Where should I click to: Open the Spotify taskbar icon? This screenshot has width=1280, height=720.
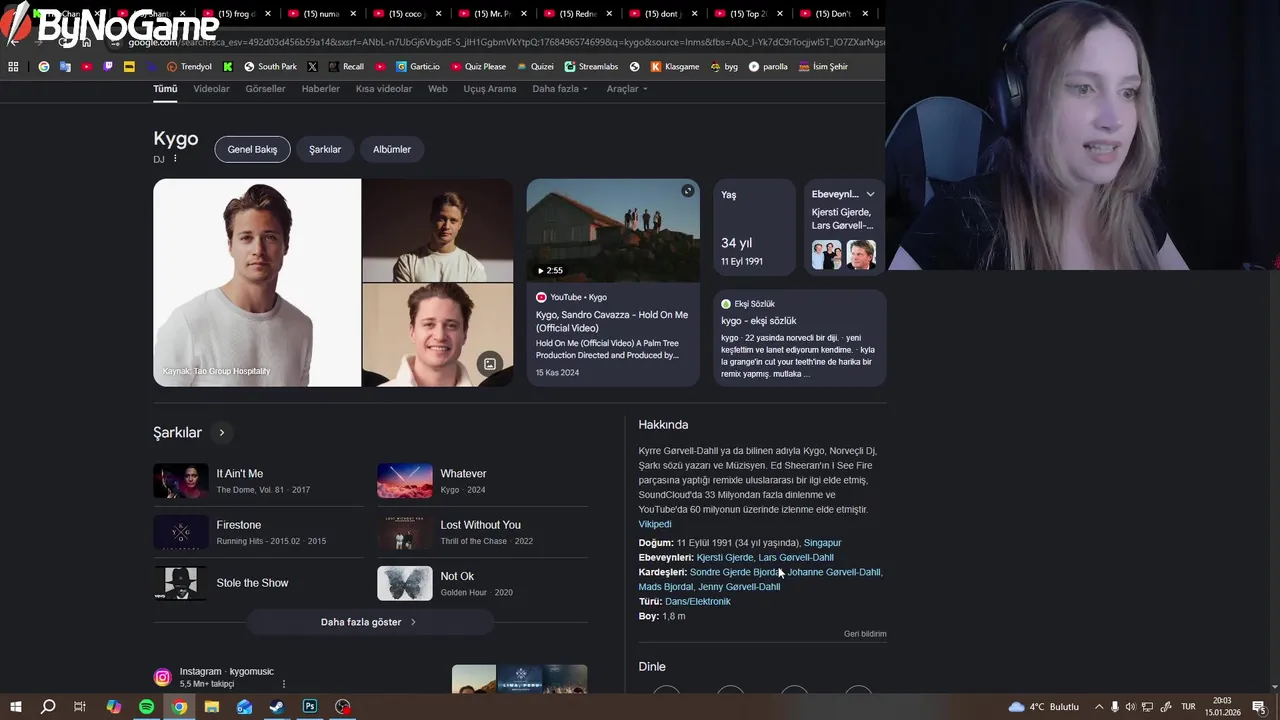[x=146, y=706]
